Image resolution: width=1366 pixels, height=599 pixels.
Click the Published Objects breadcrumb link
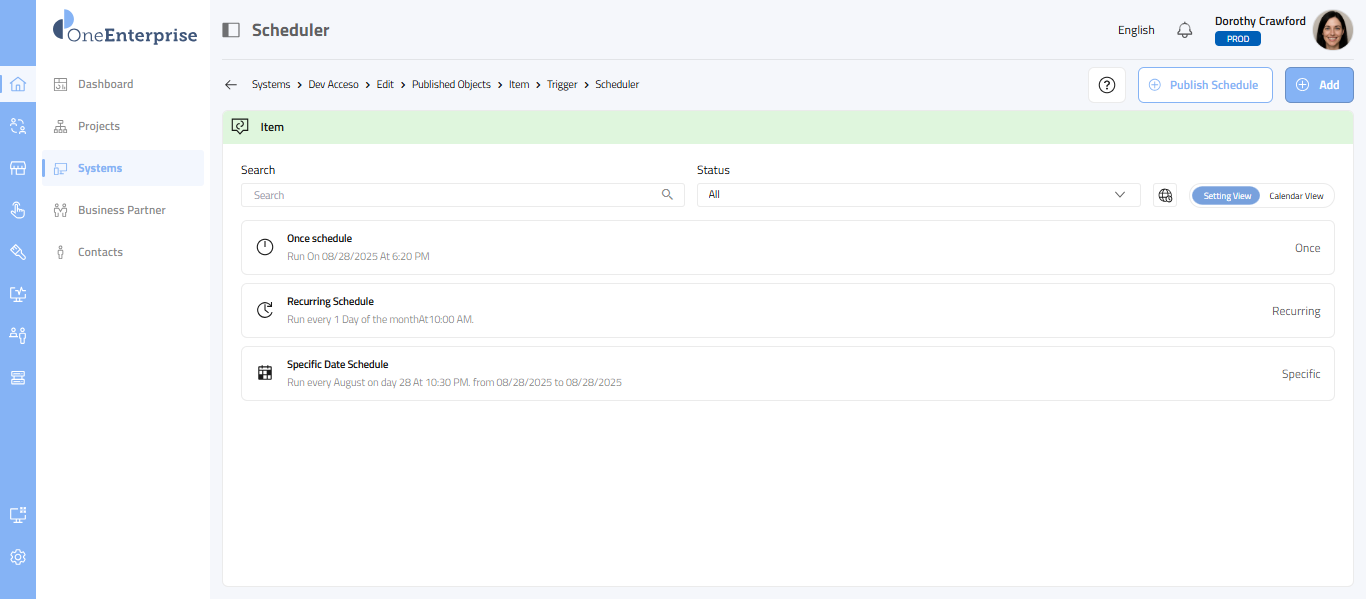451,85
